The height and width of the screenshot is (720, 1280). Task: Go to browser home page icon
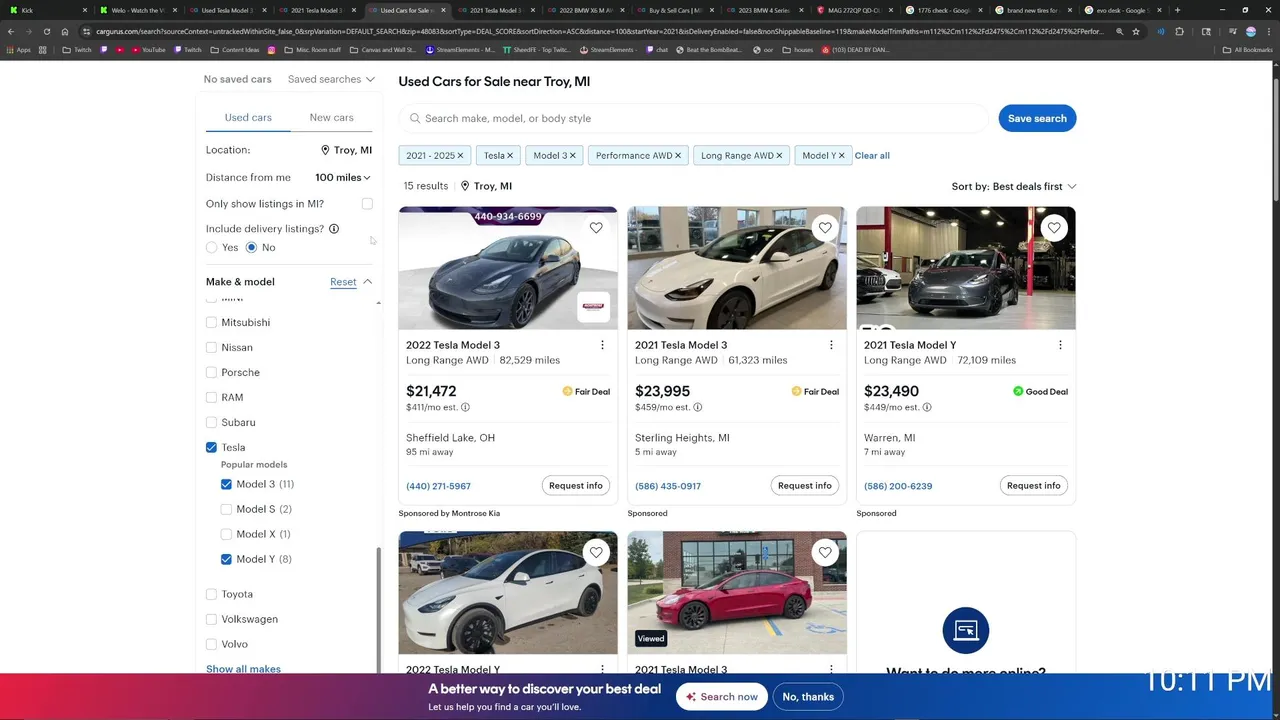pos(66,31)
